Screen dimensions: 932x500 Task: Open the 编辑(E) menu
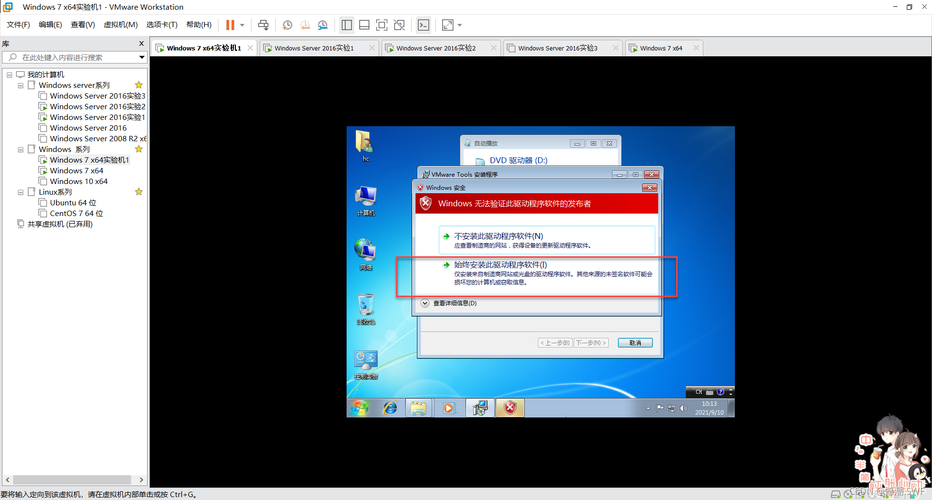coord(50,24)
